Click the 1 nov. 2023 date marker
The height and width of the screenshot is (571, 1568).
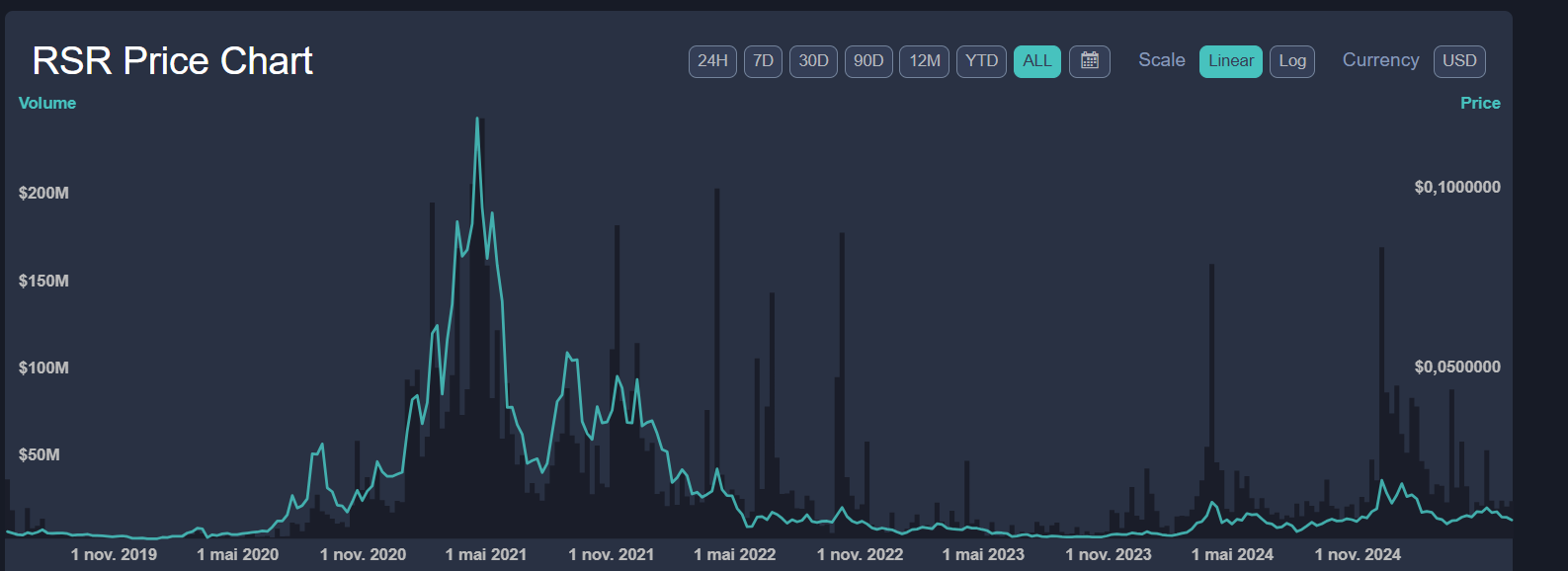click(x=1109, y=554)
